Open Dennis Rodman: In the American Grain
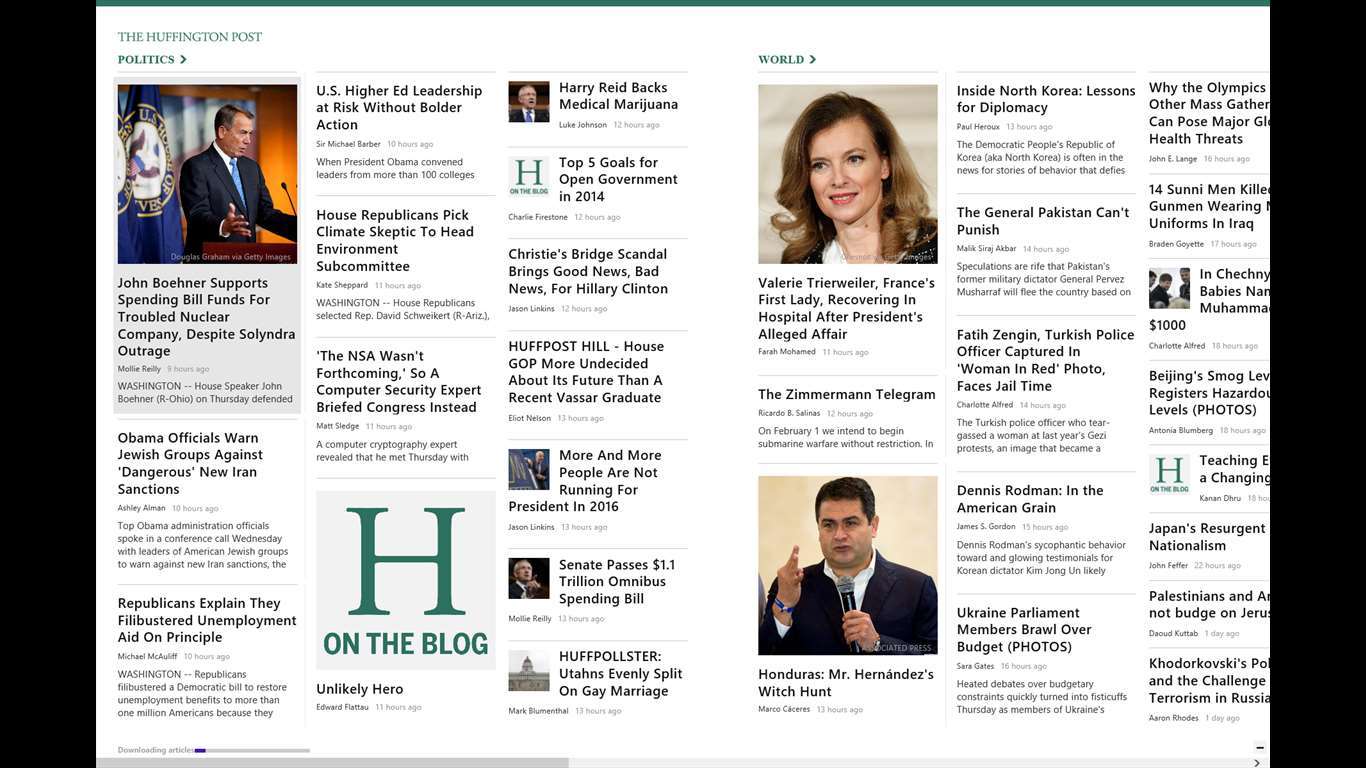The height and width of the screenshot is (768, 1366). point(1029,498)
